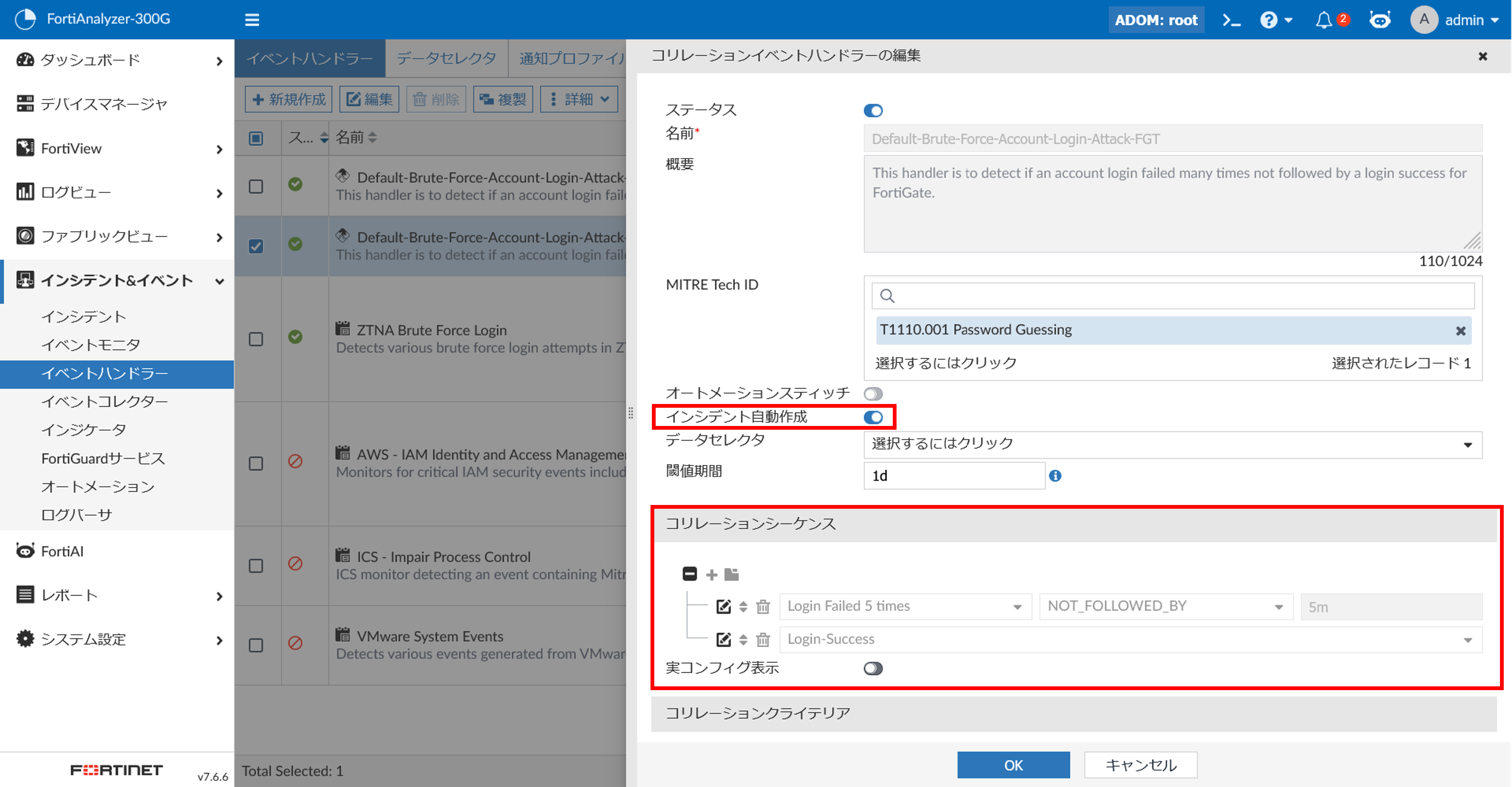Delete the Login-Success sequence row
This screenshot has width=1512, height=787.
[x=763, y=640]
